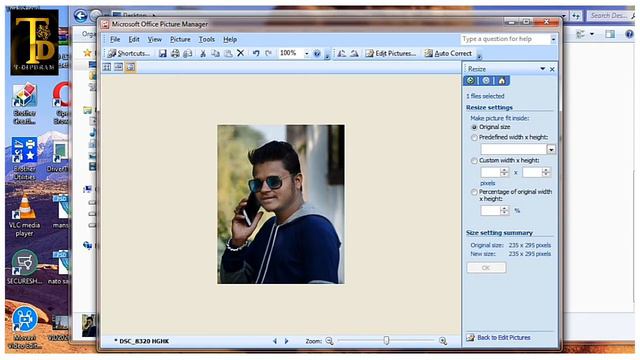Click the zoom out magnifier icon
The image size is (640, 360).
click(x=329, y=341)
